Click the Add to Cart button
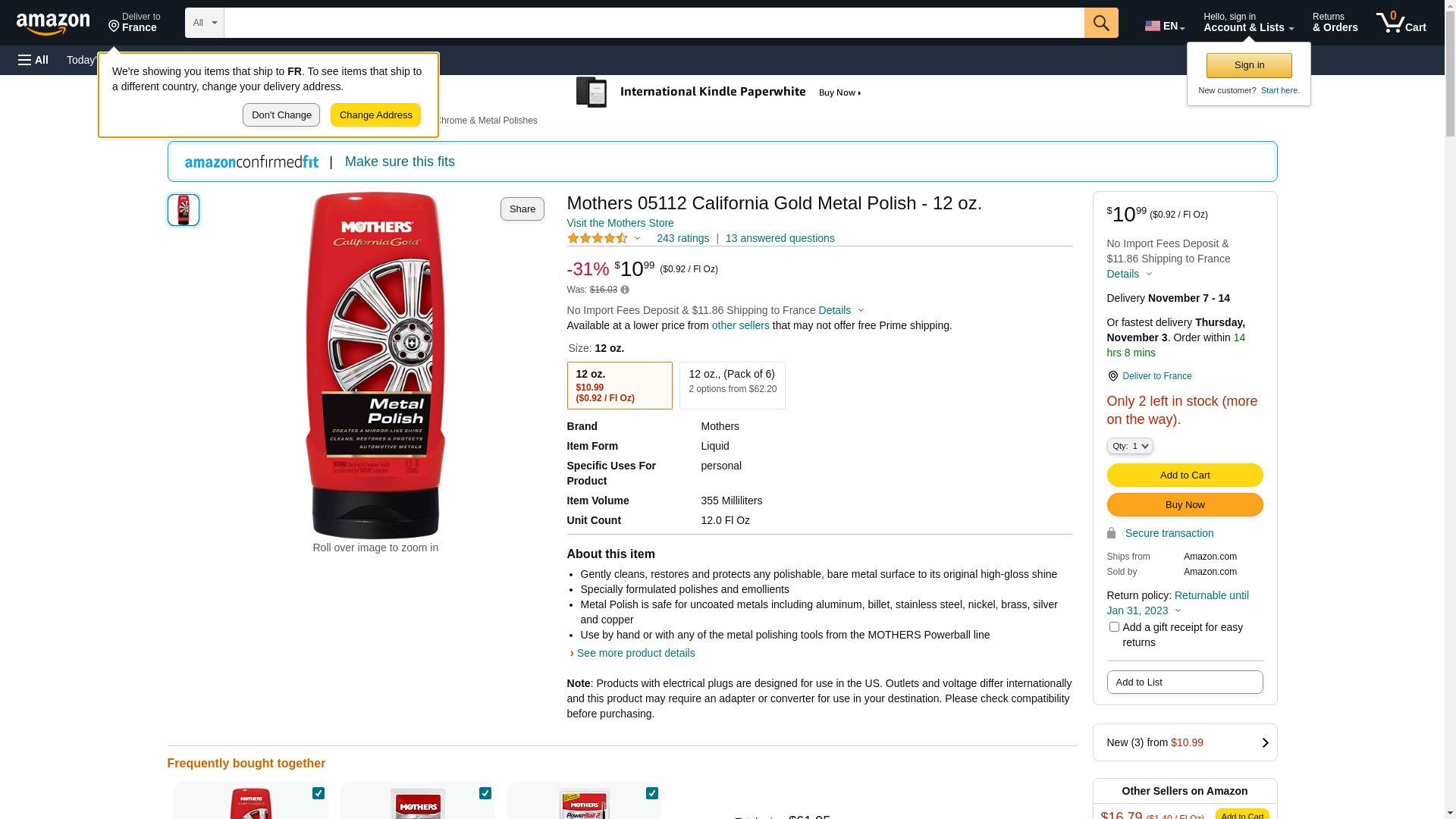Viewport: 1456px width, 819px height. (x=1185, y=475)
